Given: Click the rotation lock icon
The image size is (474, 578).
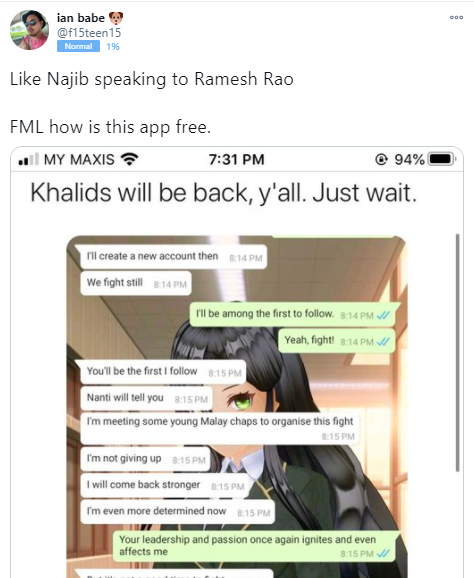Looking at the screenshot, I should [381, 159].
